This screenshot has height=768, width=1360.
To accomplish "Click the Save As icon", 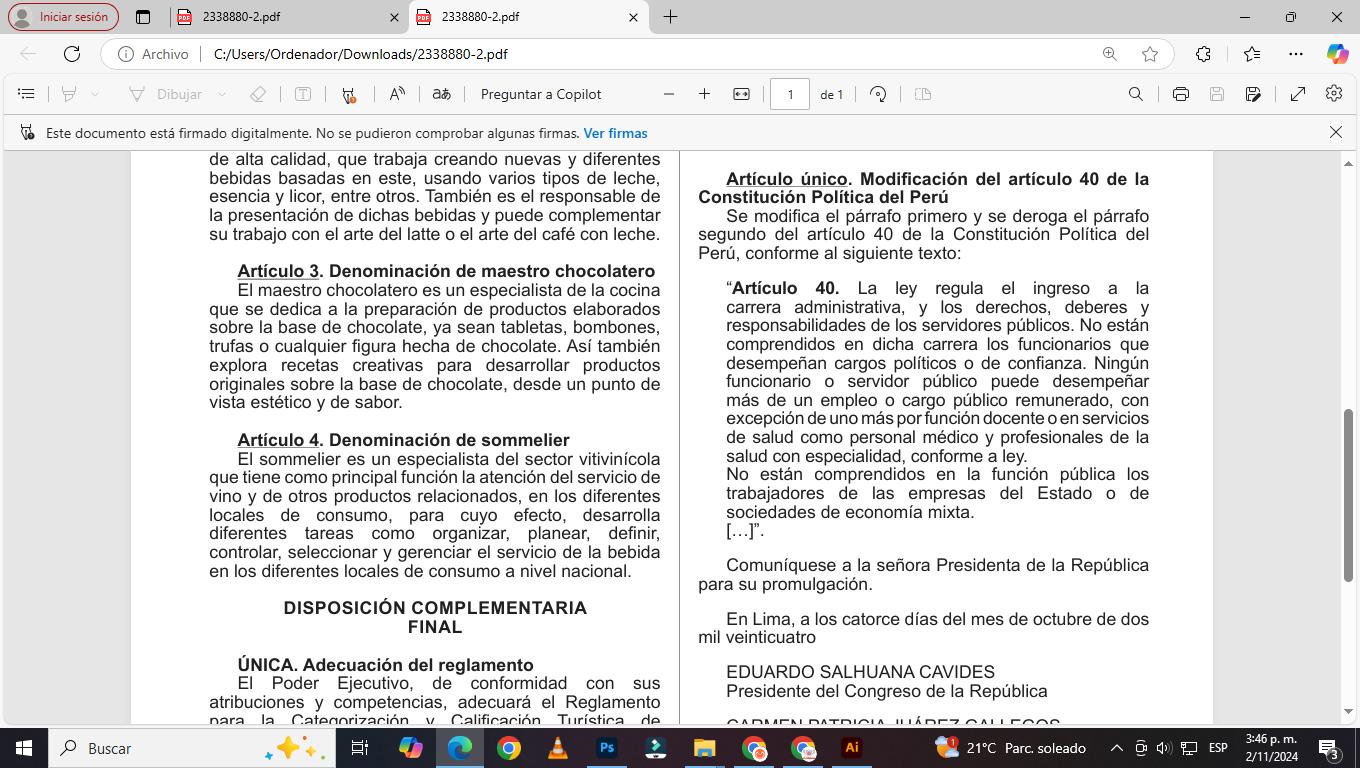I will 1253,94.
